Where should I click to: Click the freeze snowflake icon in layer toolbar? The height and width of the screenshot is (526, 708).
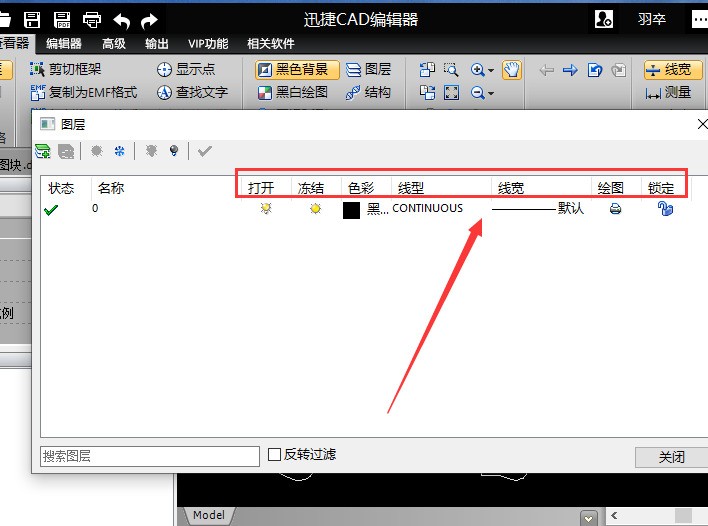120,151
